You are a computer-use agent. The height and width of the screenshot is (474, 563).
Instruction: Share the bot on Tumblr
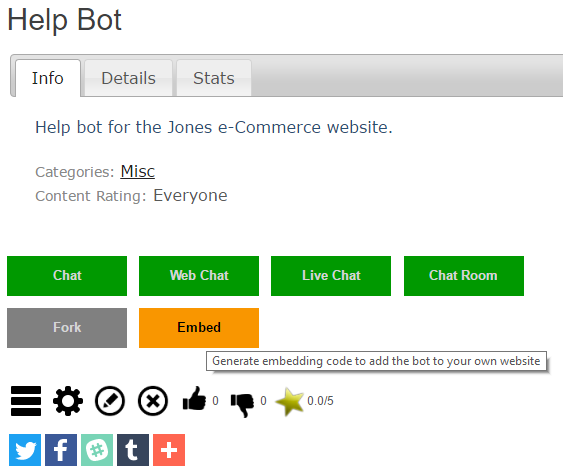click(133, 450)
